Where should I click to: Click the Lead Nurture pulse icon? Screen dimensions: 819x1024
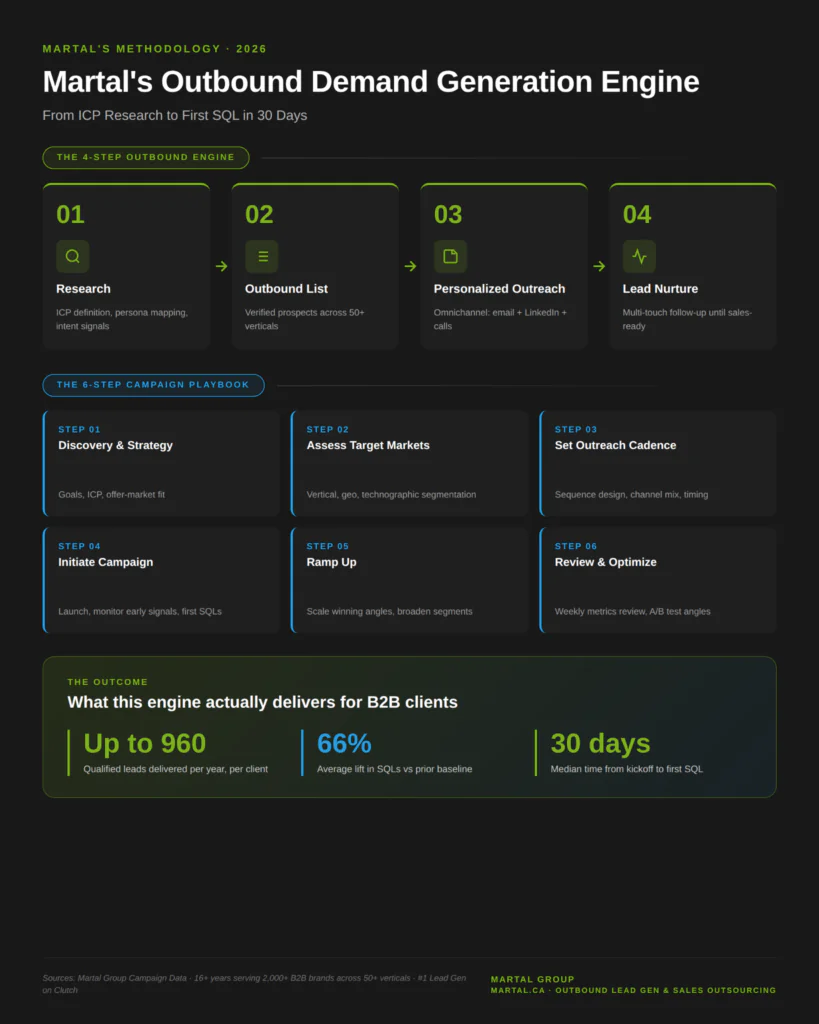click(639, 256)
